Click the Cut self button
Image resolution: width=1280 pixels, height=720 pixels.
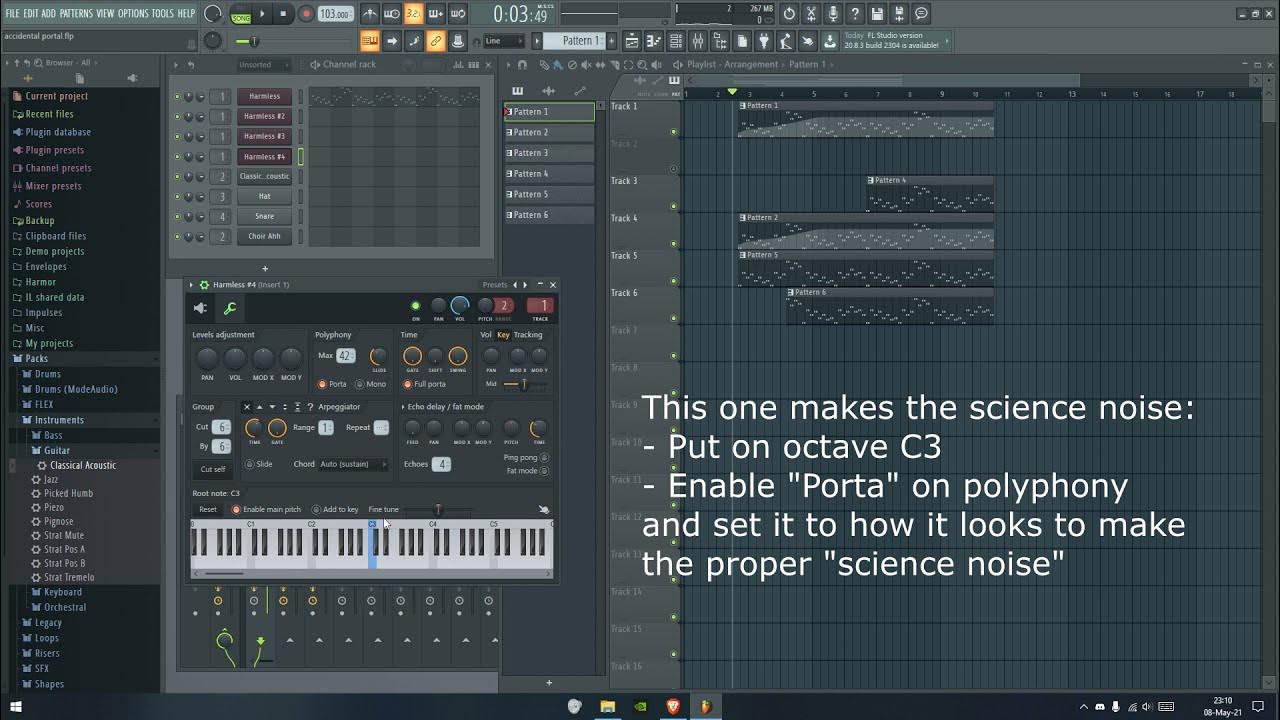click(x=213, y=469)
